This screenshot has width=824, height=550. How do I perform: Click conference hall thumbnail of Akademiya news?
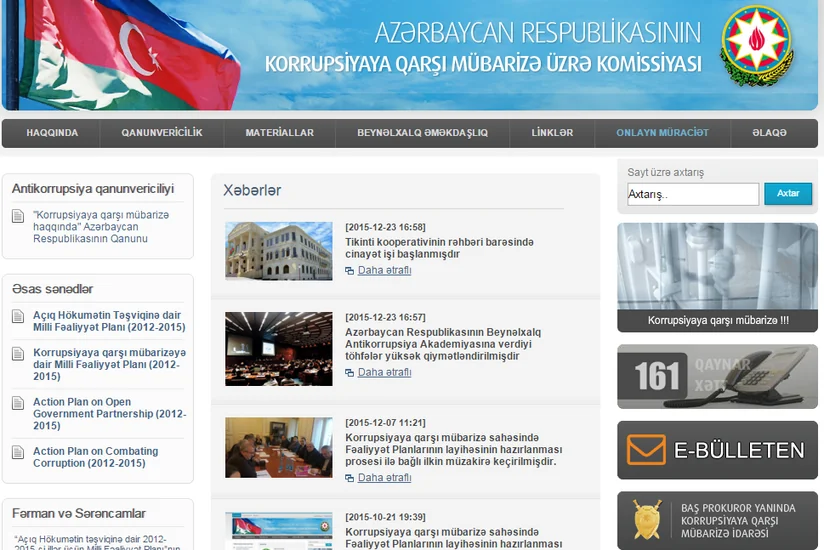pyautogui.click(x=279, y=349)
